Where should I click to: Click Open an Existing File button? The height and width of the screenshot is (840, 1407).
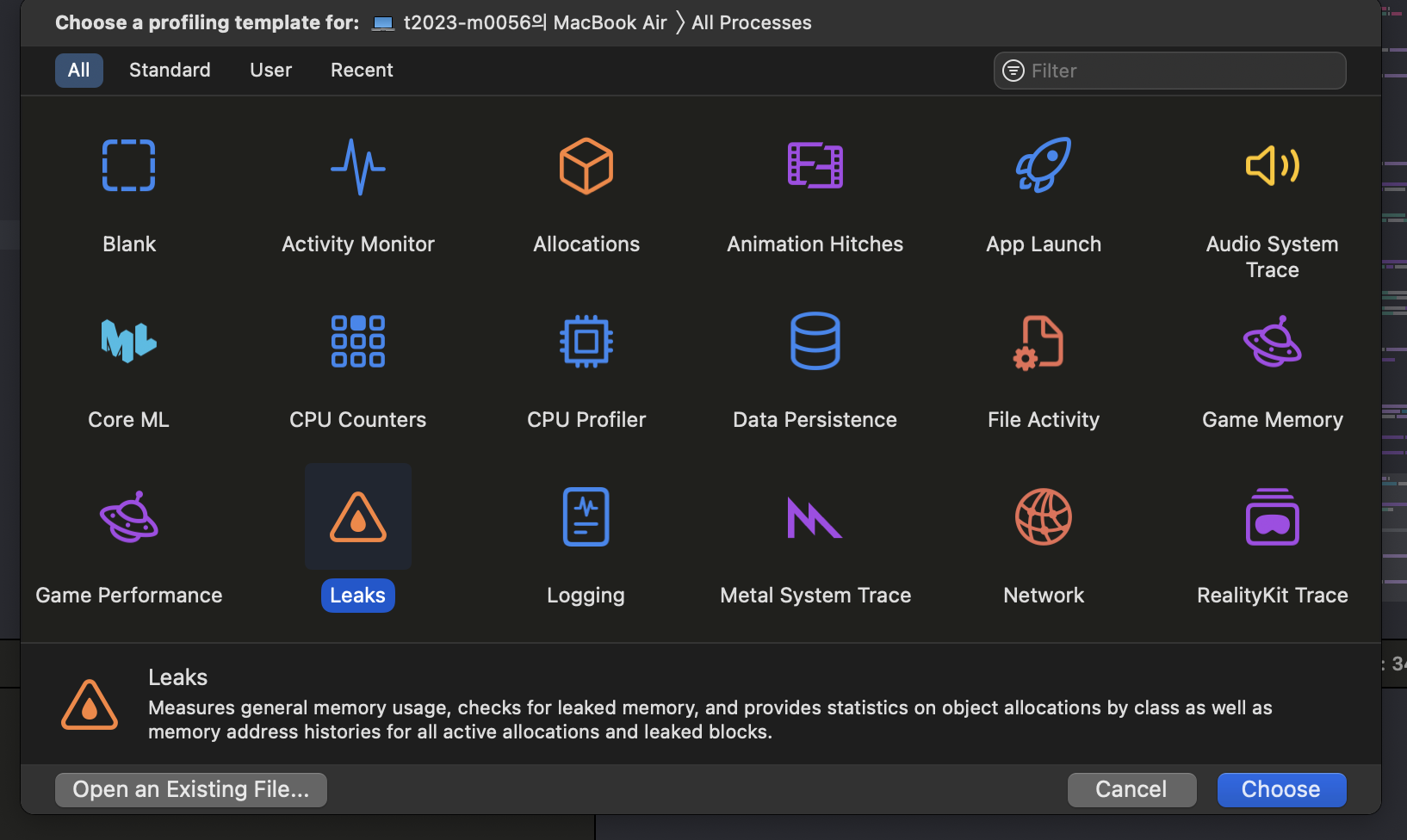(x=191, y=789)
